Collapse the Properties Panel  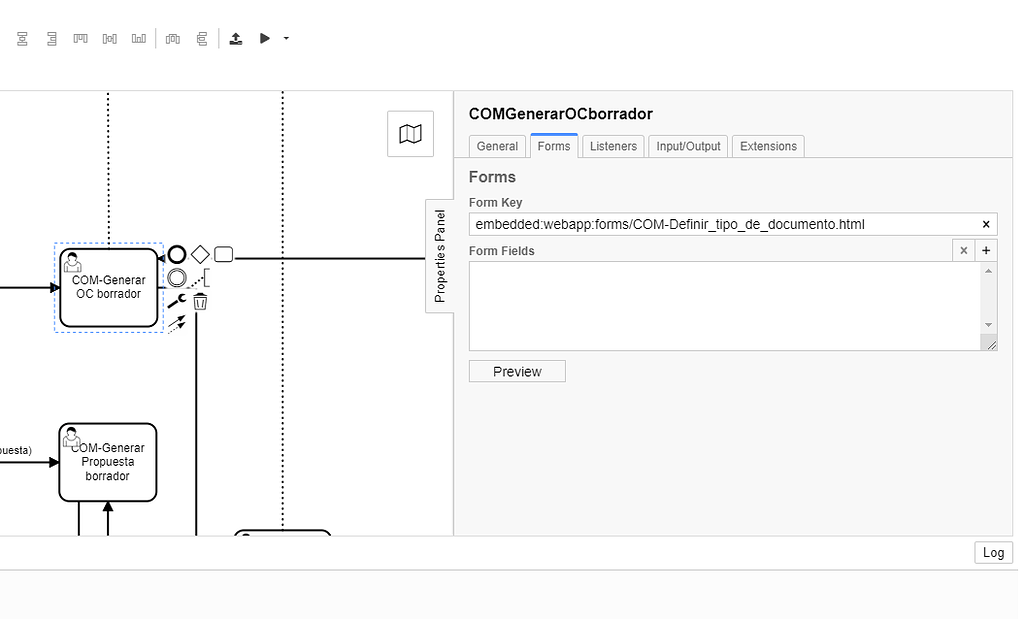438,257
